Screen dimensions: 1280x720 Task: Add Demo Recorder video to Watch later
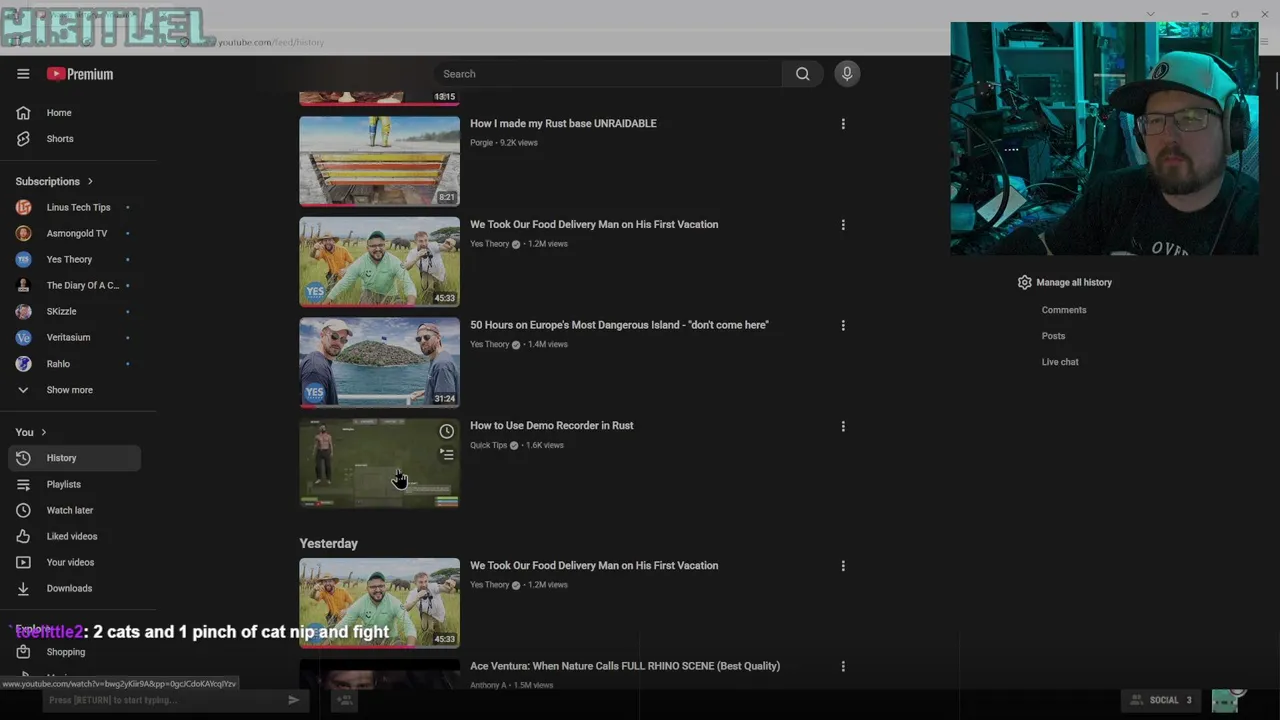(447, 432)
